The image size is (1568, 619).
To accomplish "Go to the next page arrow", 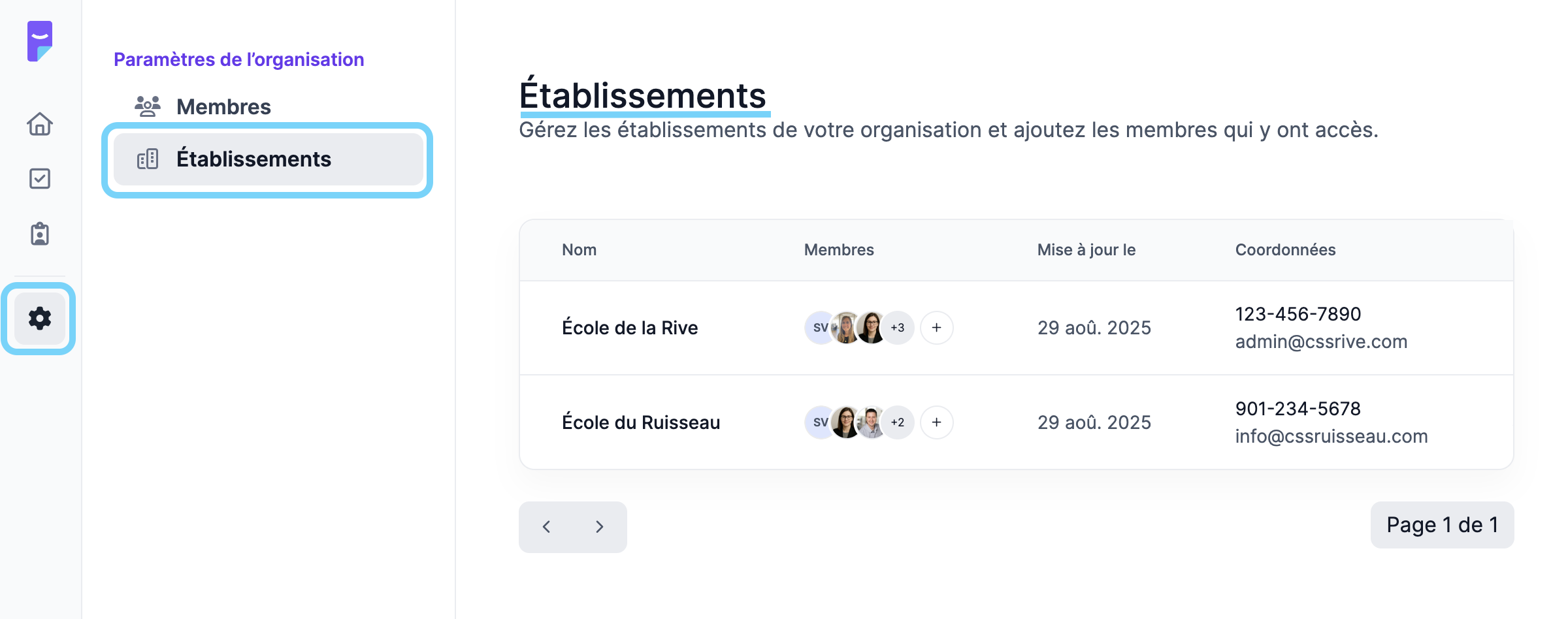I will coord(600,527).
